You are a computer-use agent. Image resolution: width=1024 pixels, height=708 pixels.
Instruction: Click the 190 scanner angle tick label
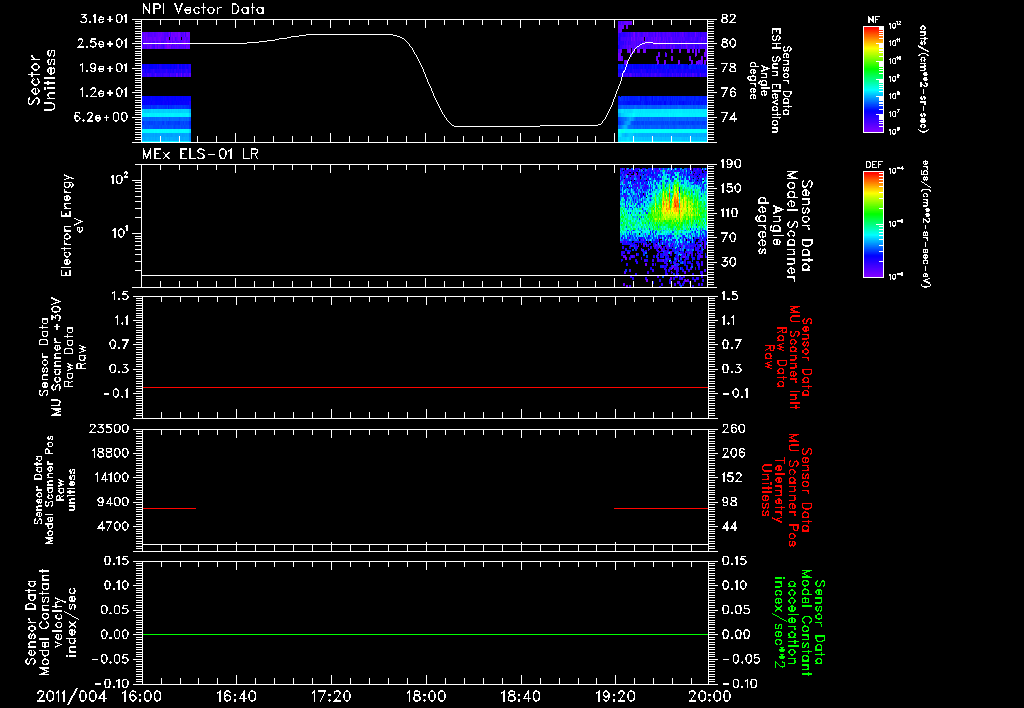(732, 164)
